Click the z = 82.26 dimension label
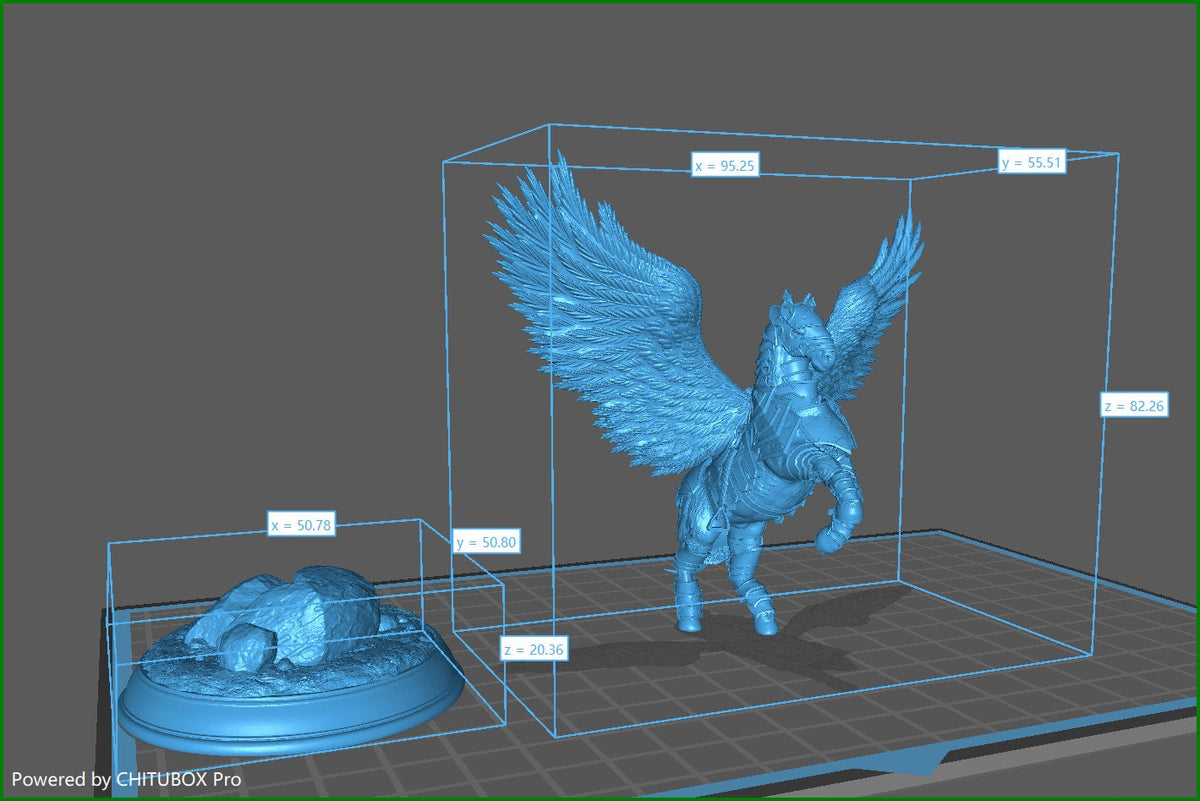 pos(1135,406)
